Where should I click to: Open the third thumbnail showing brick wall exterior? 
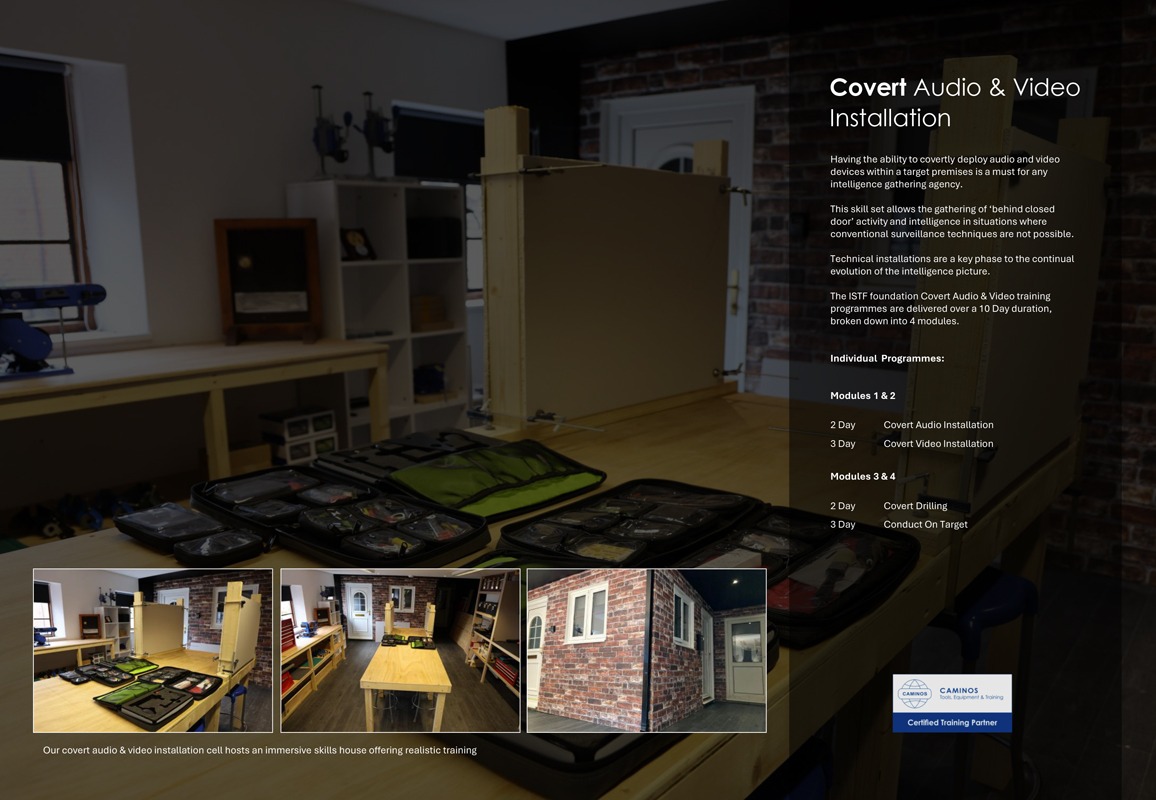(x=646, y=650)
